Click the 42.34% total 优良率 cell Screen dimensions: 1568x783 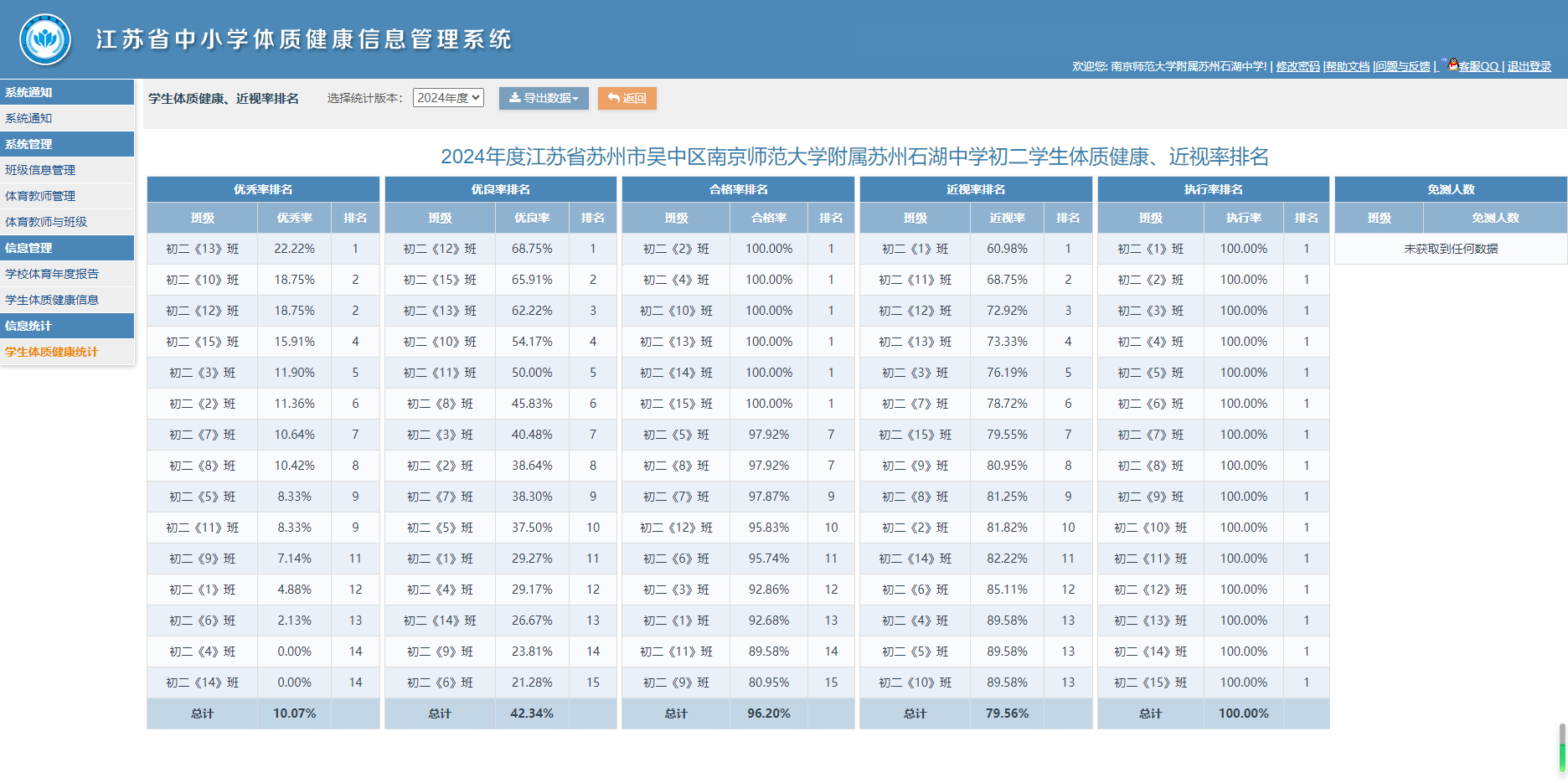pos(532,713)
